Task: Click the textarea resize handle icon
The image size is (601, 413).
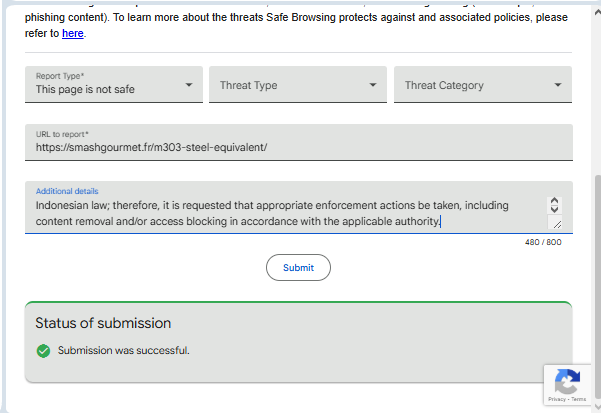Action: (x=557, y=225)
